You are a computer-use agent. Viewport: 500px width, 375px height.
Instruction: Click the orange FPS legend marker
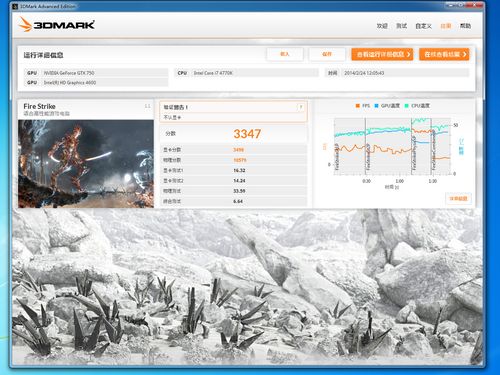pyautogui.click(x=357, y=106)
